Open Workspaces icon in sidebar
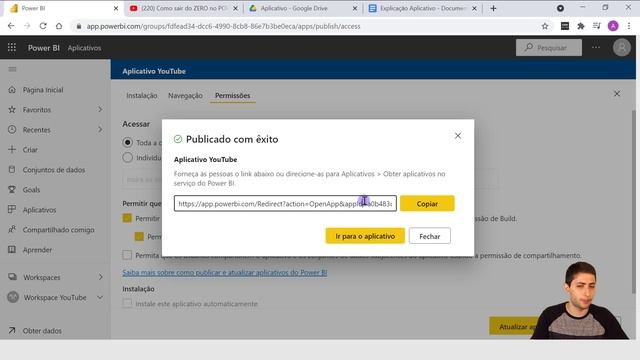Image resolution: width=640 pixels, height=360 pixels. (13, 277)
